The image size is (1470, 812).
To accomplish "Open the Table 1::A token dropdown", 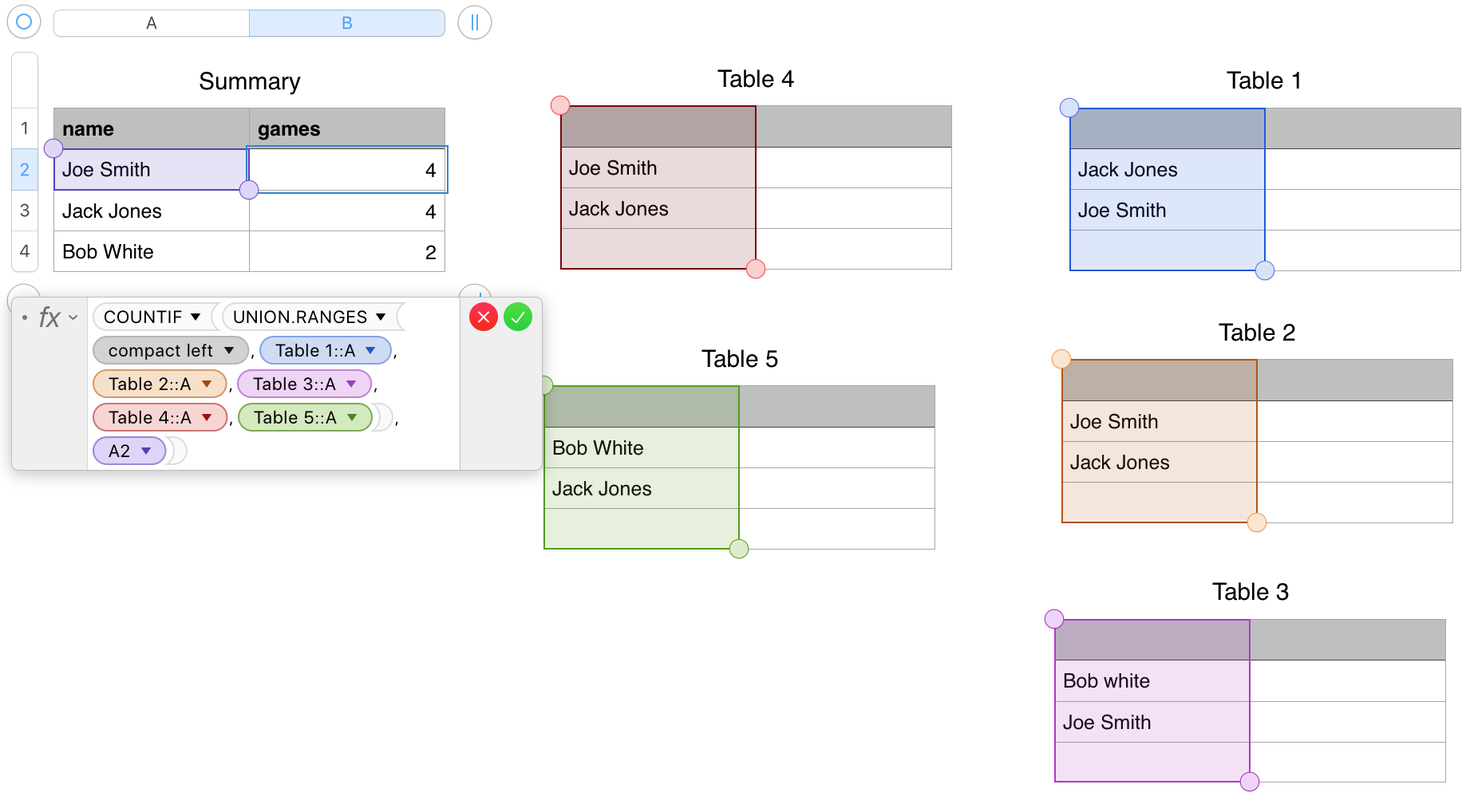I will pos(369,350).
